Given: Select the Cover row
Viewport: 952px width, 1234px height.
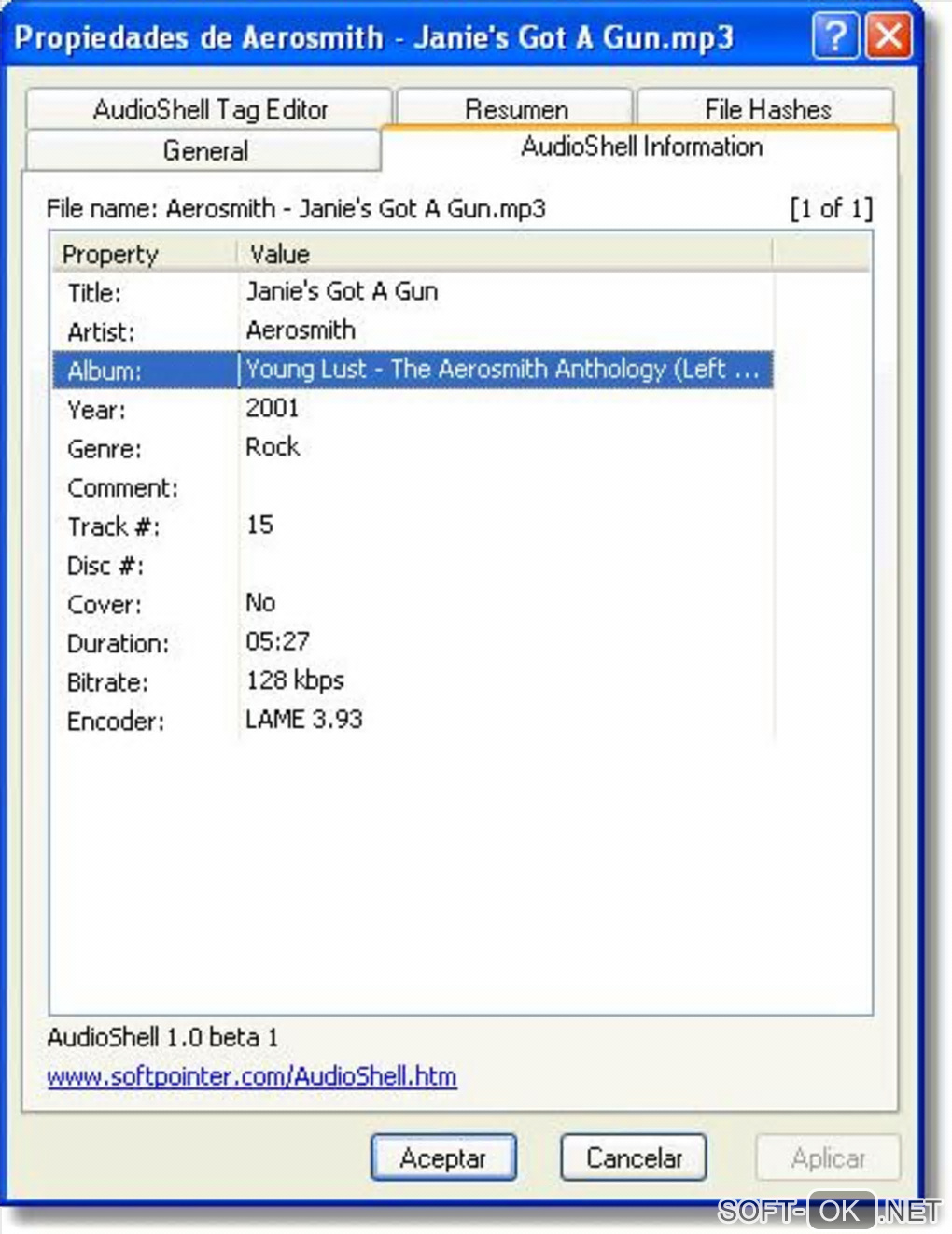Looking at the screenshot, I should point(413,604).
